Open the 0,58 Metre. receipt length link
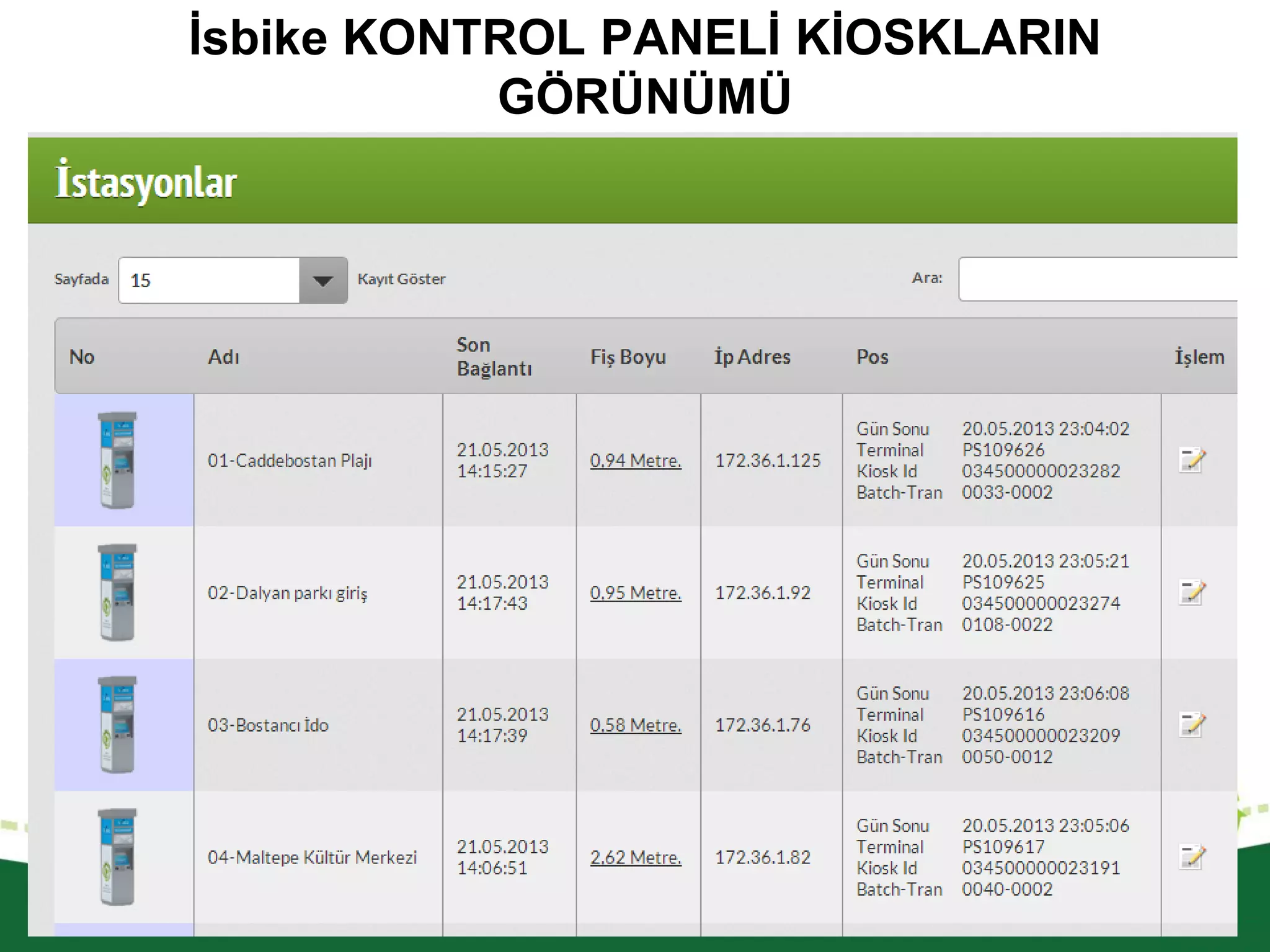Screen dimensions: 1270x952 pos(636,725)
